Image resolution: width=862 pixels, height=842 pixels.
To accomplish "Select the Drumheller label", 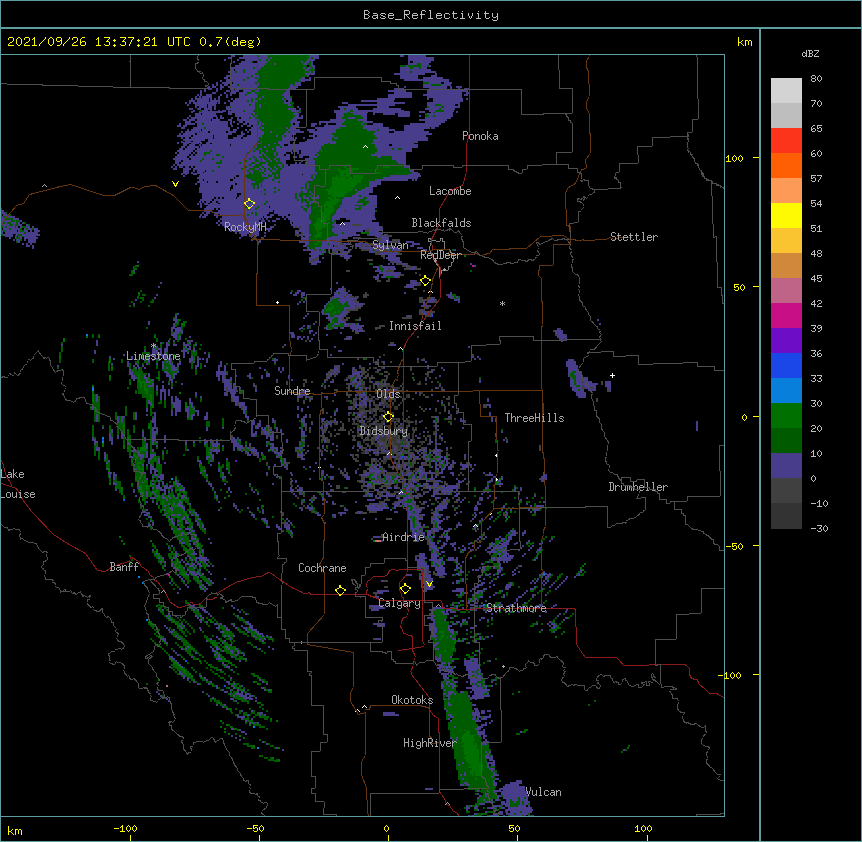I will [638, 487].
